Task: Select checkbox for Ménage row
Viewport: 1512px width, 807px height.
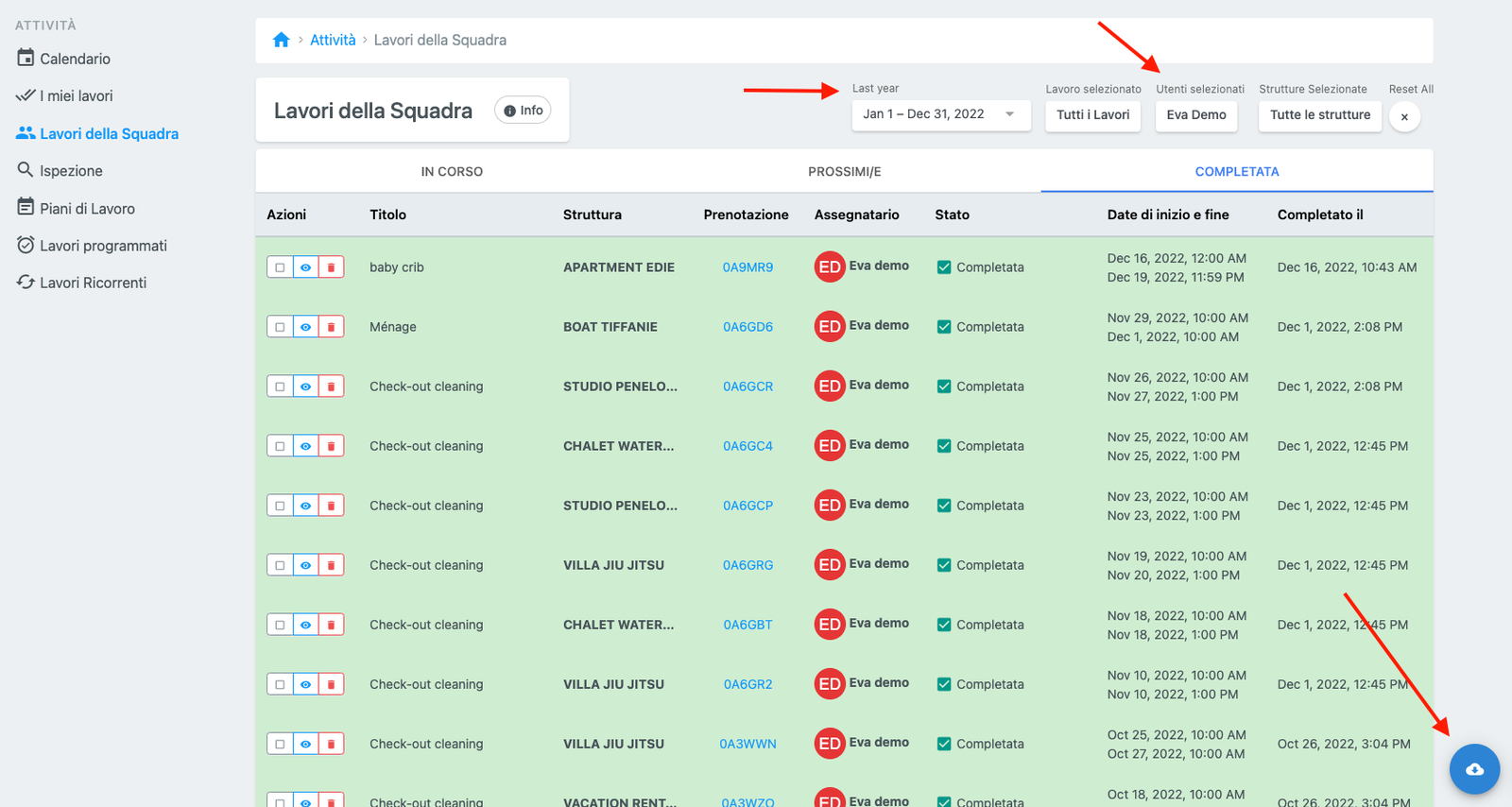Action: pos(280,327)
